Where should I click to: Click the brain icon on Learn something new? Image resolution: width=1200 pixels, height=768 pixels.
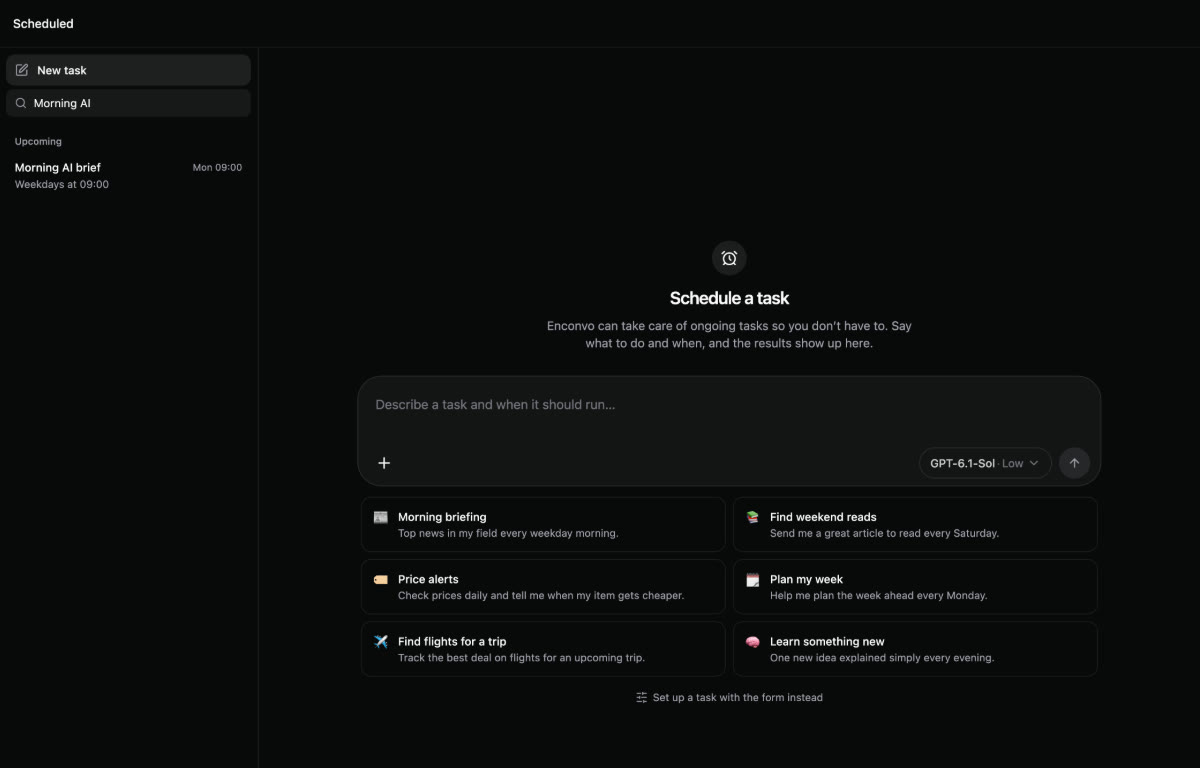(752, 641)
